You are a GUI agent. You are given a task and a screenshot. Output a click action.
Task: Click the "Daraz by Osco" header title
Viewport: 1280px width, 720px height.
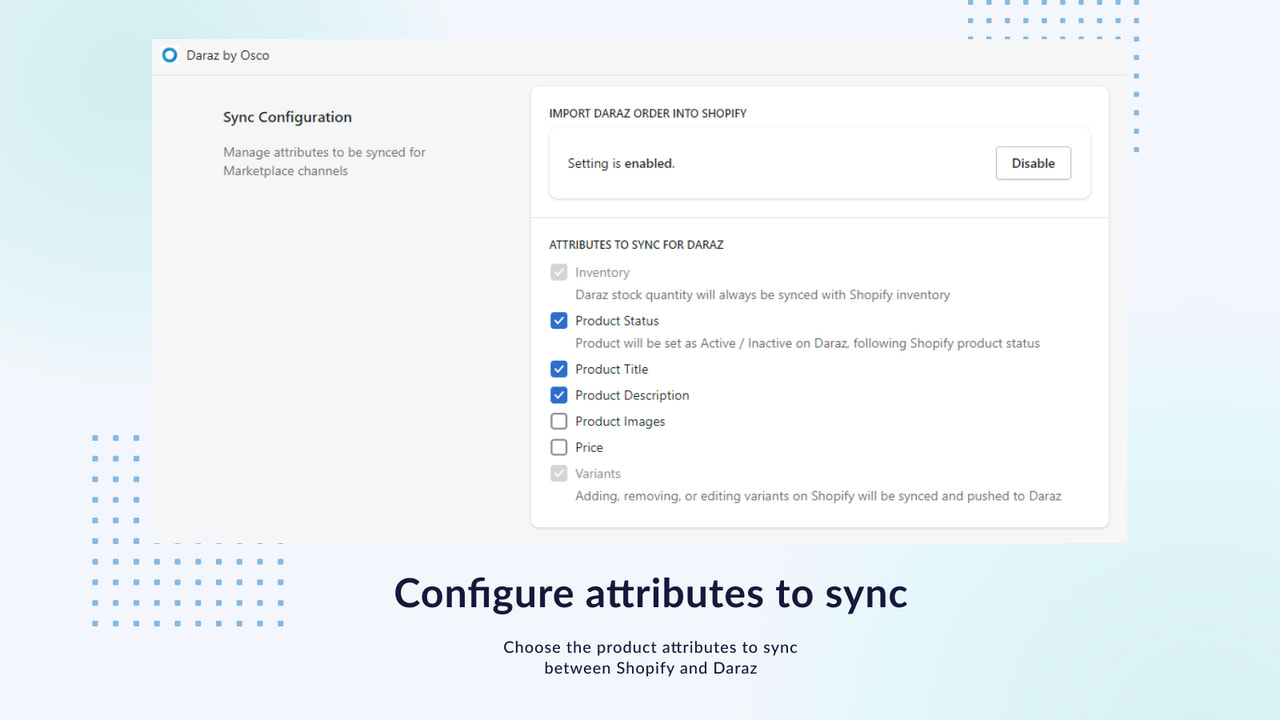click(228, 56)
